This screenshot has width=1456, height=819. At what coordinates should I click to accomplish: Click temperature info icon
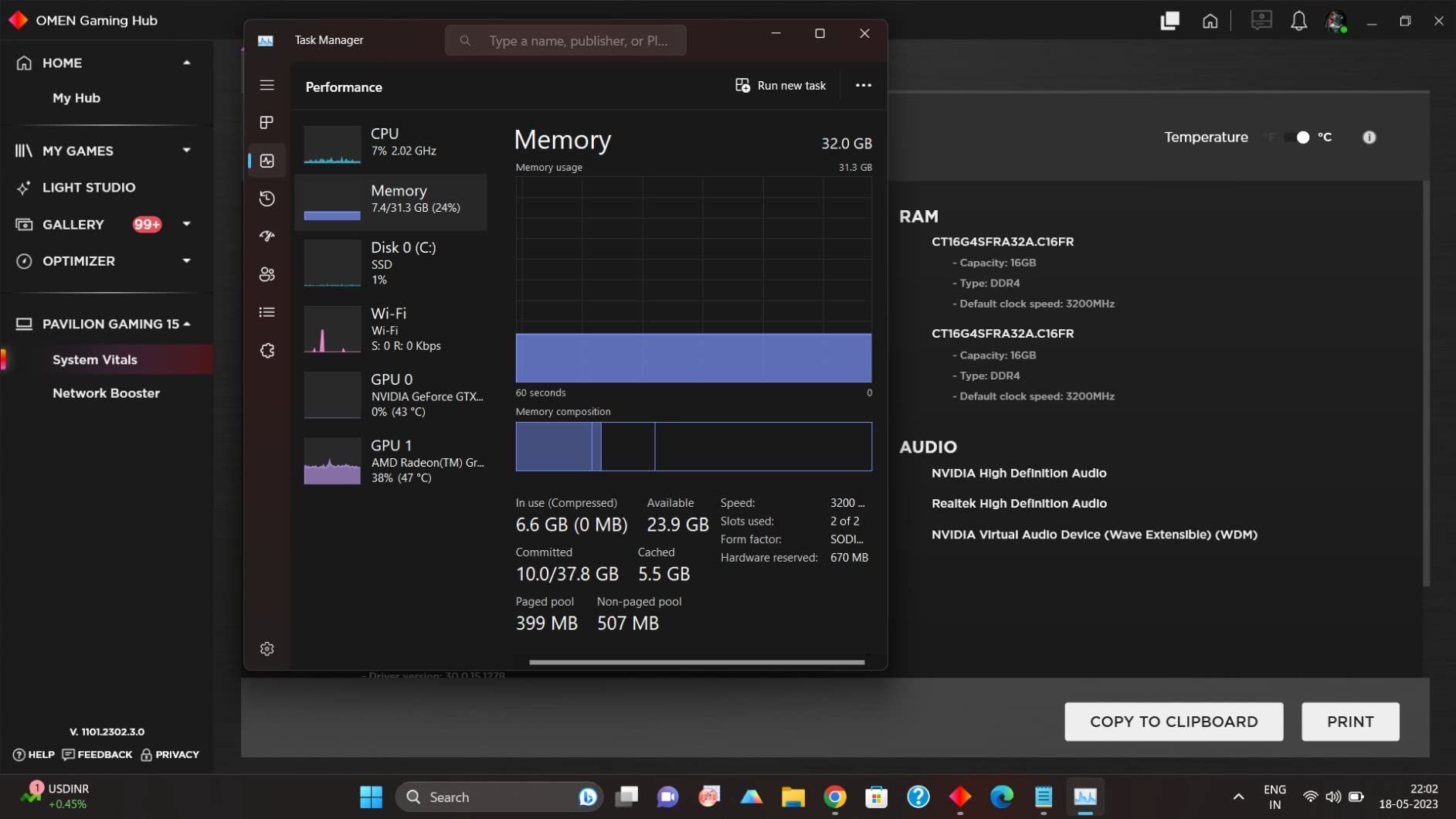pyautogui.click(x=1369, y=138)
